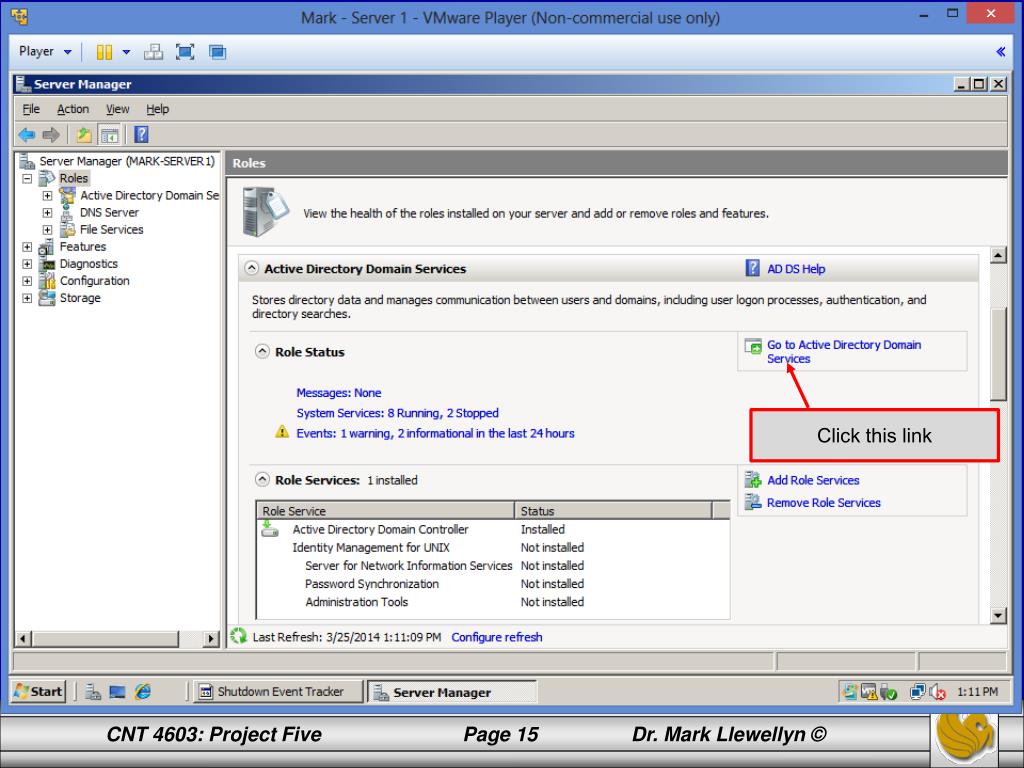
Task: Click the Status column header
Action: (613, 511)
